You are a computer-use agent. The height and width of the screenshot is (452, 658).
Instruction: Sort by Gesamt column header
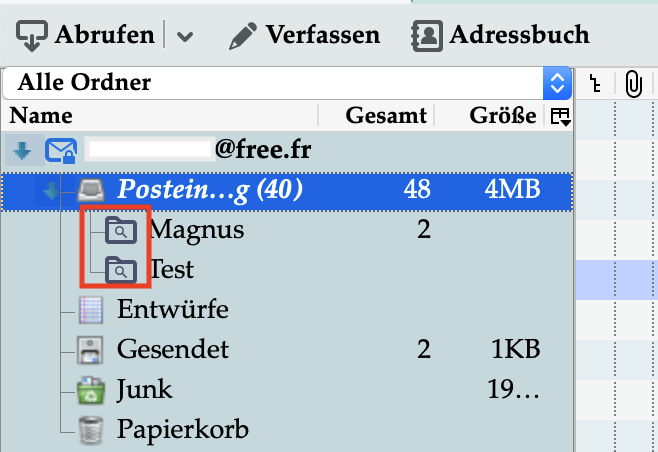[386, 116]
